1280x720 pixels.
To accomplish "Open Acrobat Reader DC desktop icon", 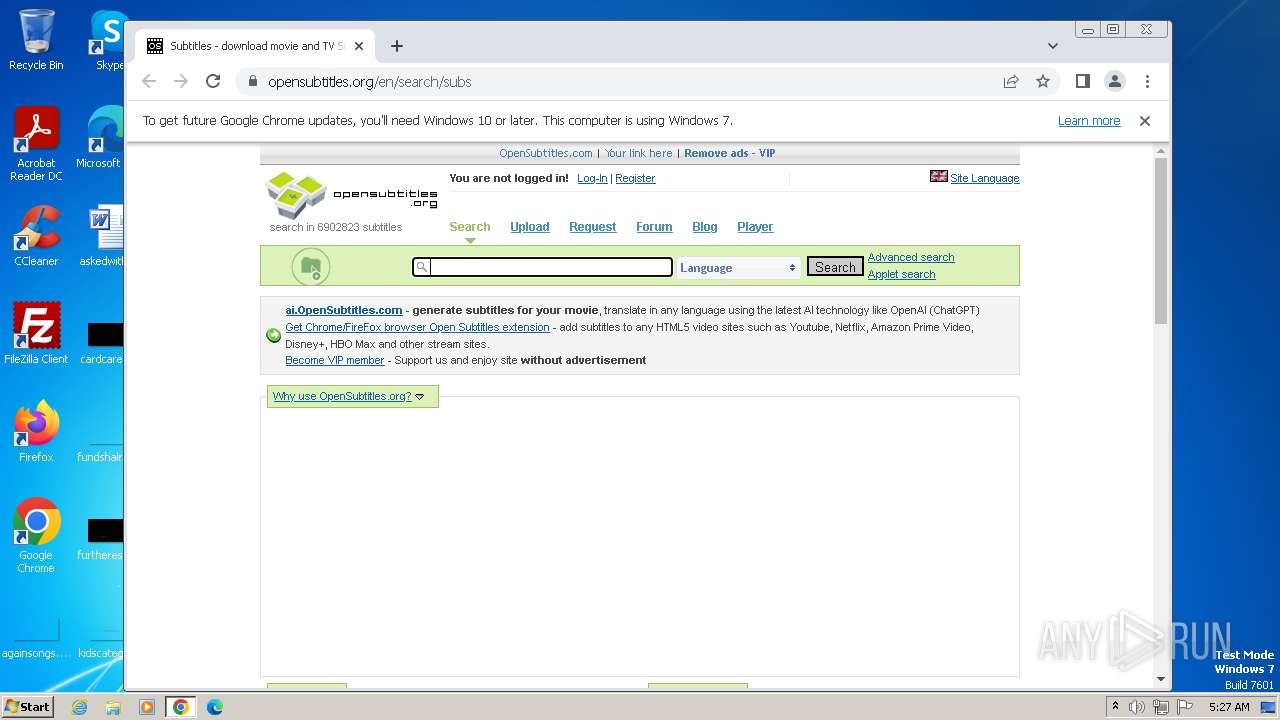I will 36,144.
